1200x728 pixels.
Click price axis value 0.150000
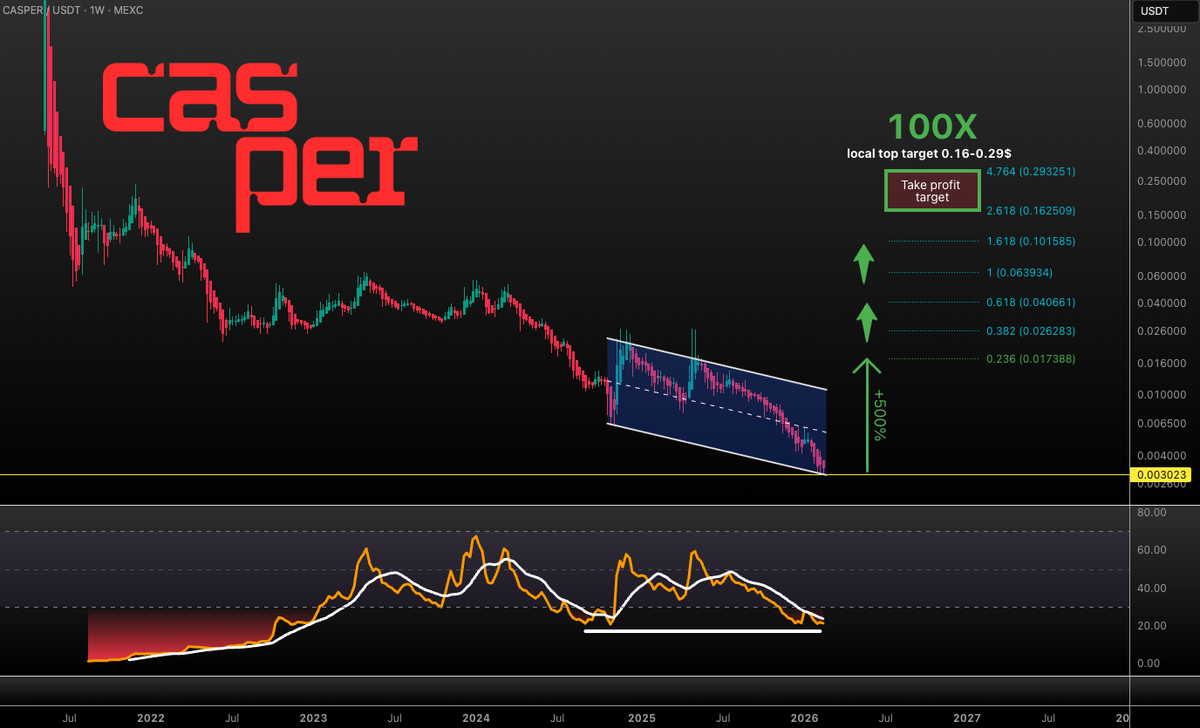coord(1163,215)
